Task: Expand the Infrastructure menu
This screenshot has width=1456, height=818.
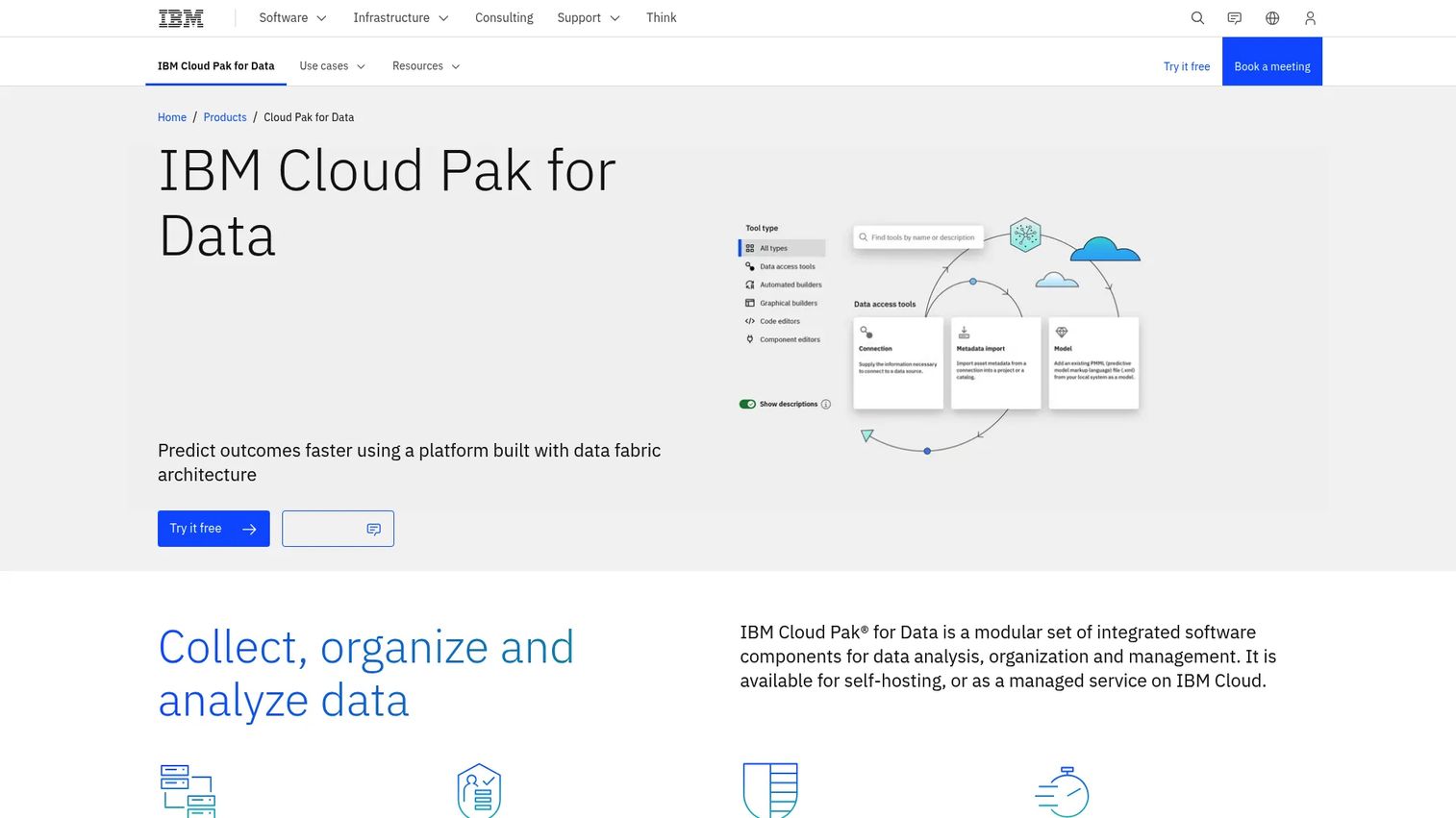Action: (x=400, y=18)
